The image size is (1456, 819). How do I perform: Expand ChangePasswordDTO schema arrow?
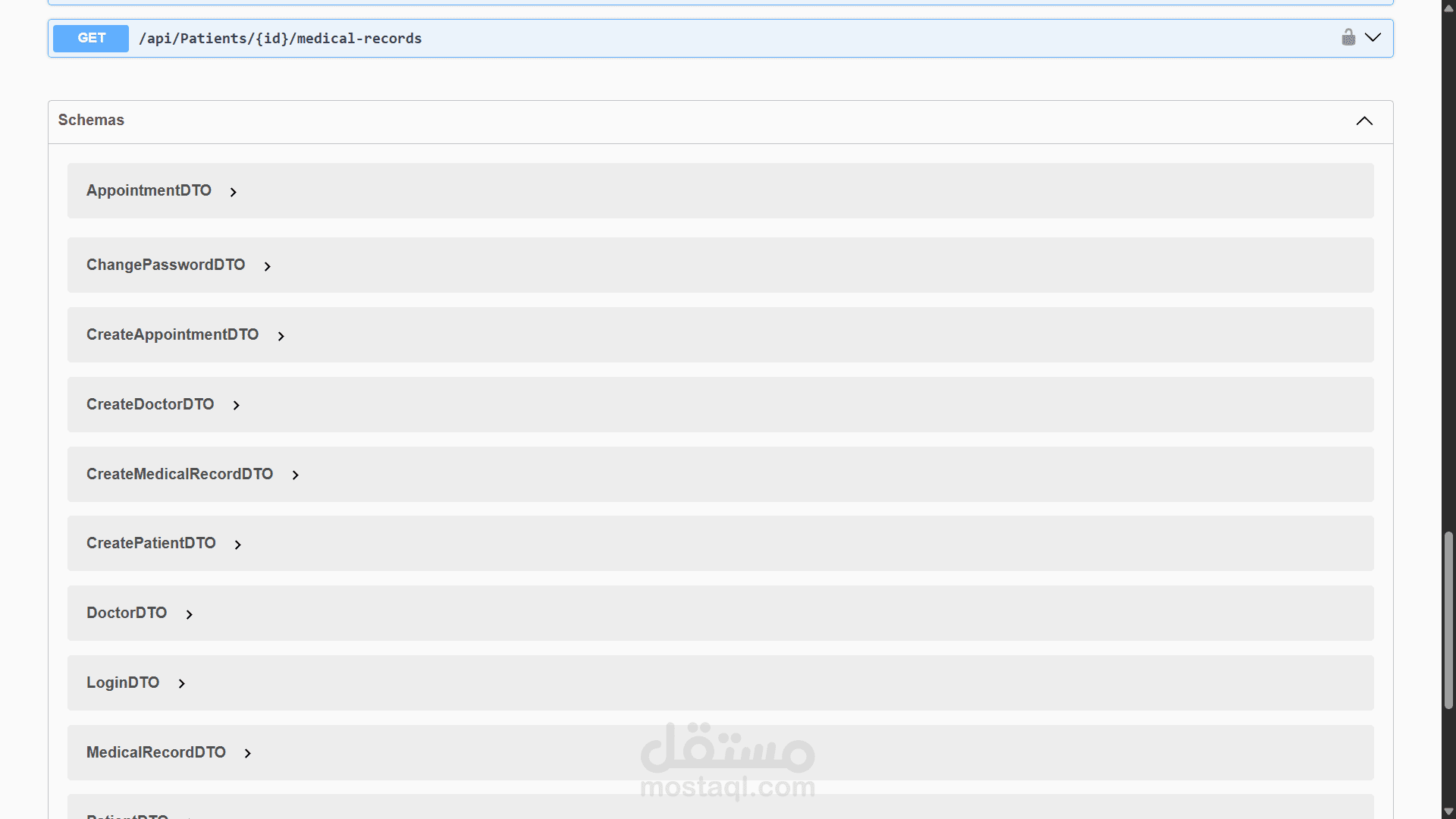click(x=267, y=266)
